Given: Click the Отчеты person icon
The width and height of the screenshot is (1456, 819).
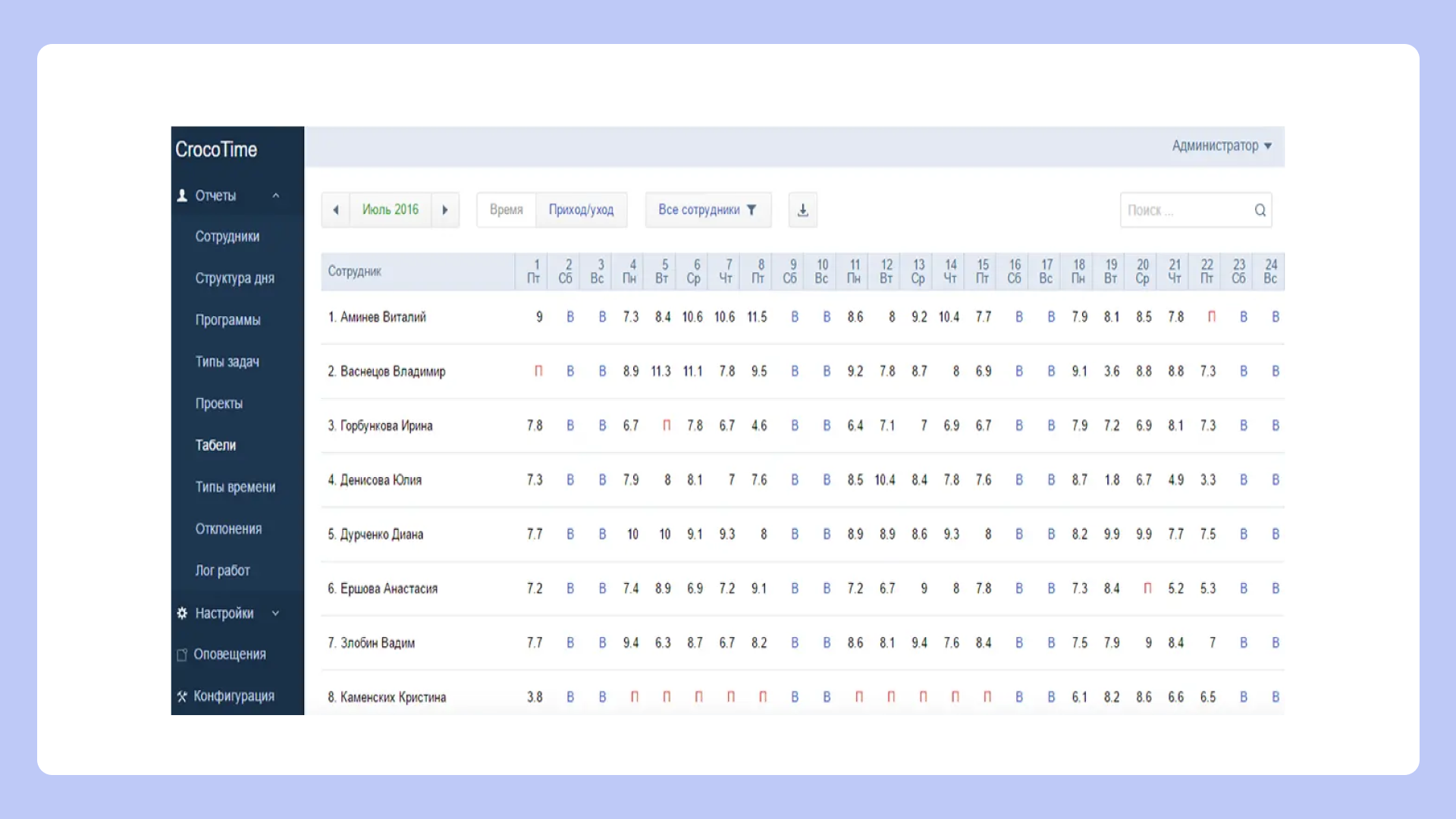Looking at the screenshot, I should coord(182,196).
